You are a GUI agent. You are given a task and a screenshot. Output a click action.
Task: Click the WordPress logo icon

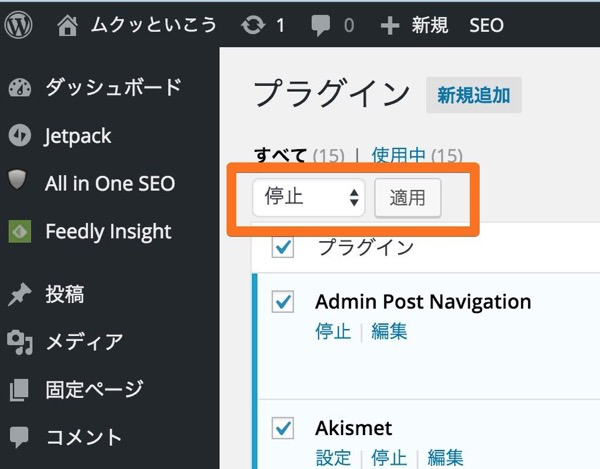18,25
